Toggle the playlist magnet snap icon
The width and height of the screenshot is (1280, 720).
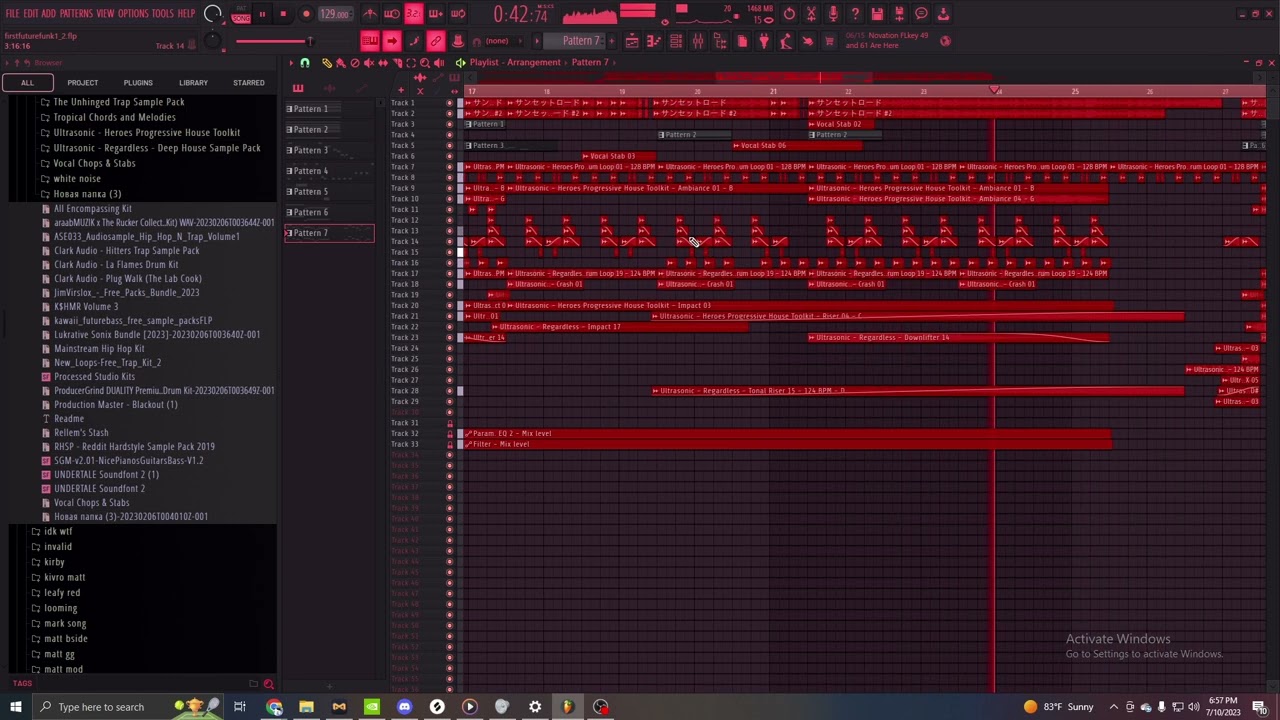(x=305, y=63)
